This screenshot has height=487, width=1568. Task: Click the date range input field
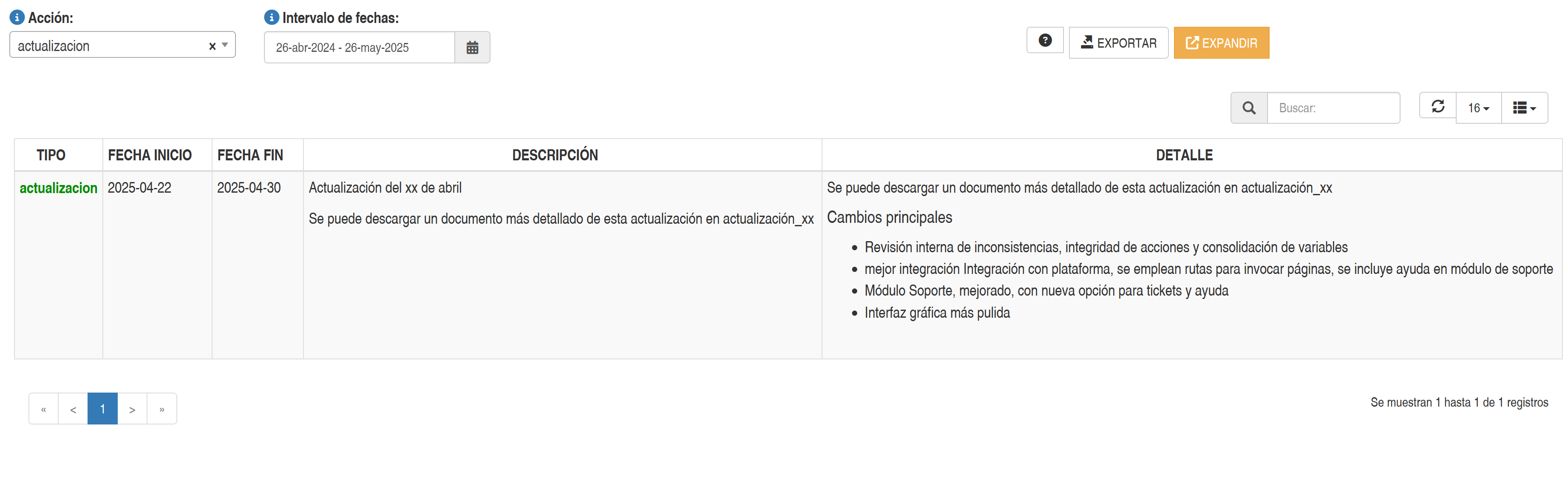(x=359, y=48)
